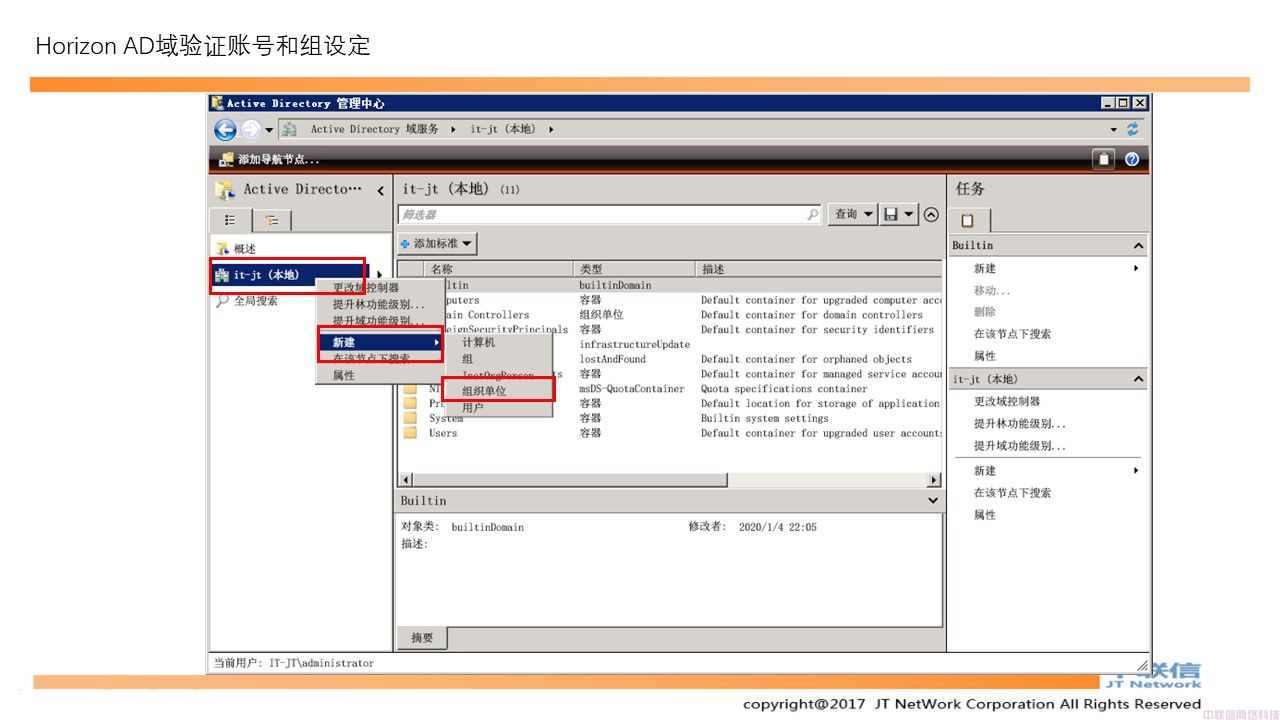This screenshot has height=720, width=1280.
Task: Click 添加导航节点... link
Action: 279,159
